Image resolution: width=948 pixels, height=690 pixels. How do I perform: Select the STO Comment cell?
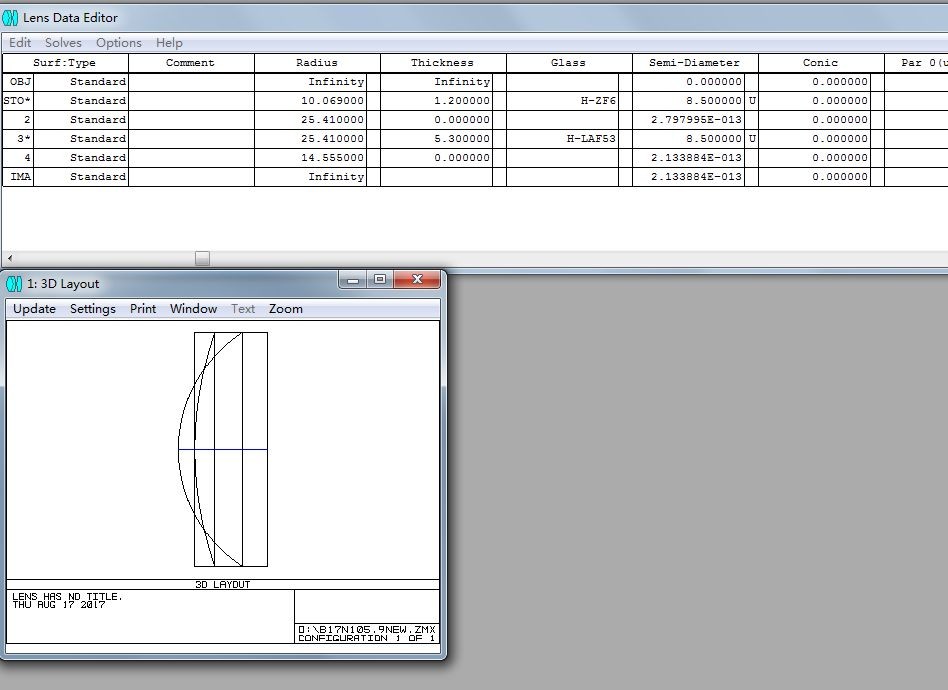click(191, 101)
